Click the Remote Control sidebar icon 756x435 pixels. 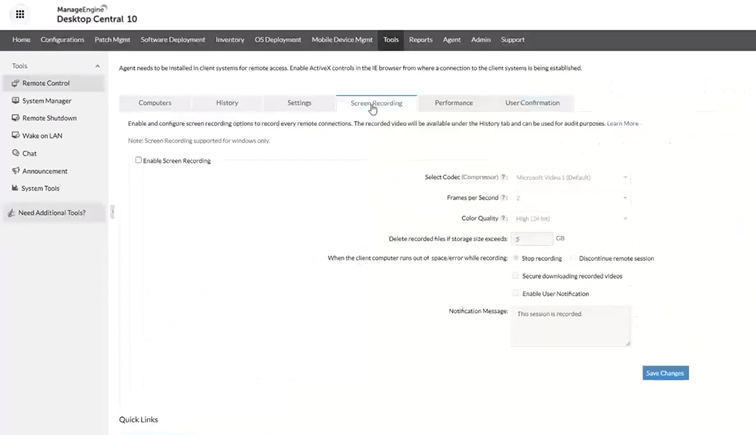coord(15,84)
